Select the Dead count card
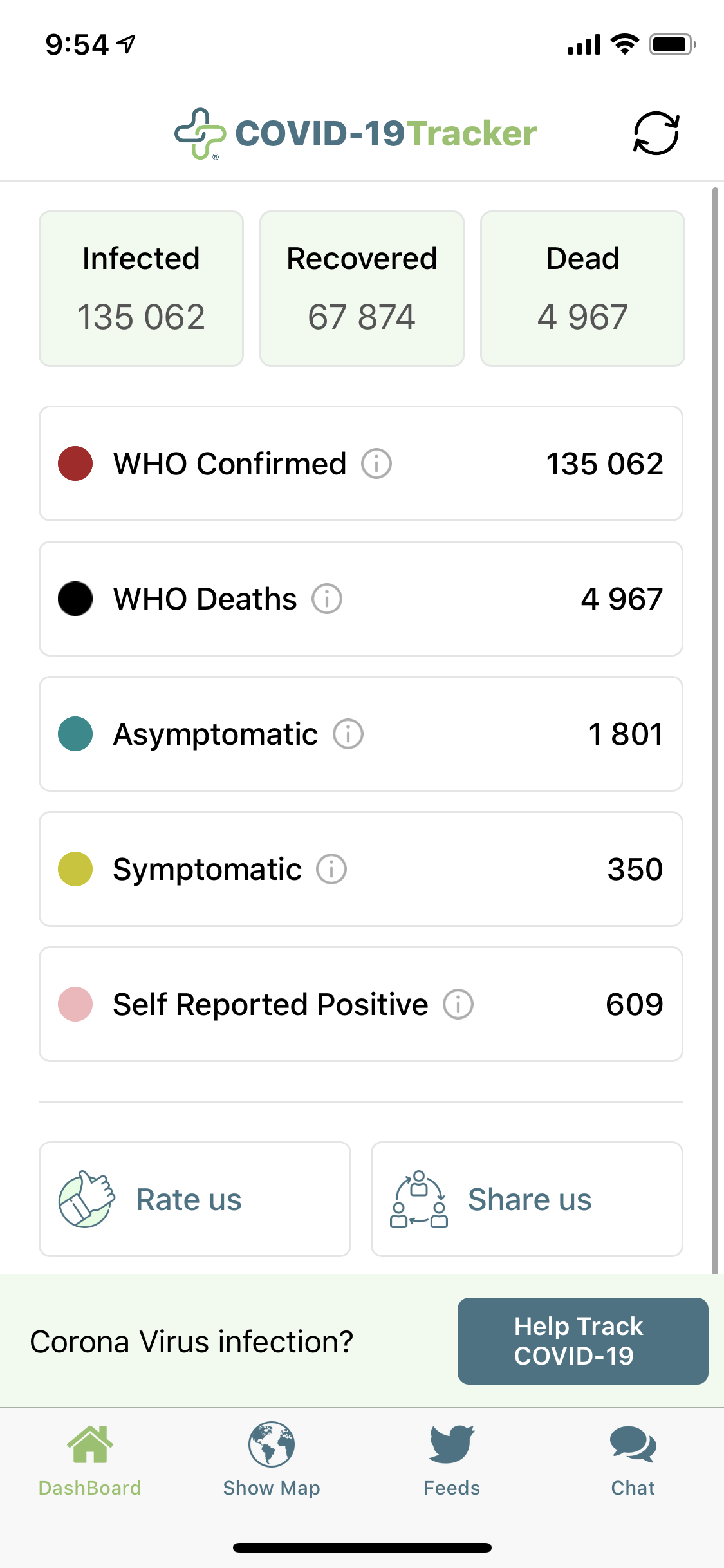The image size is (724, 1568). tap(582, 288)
